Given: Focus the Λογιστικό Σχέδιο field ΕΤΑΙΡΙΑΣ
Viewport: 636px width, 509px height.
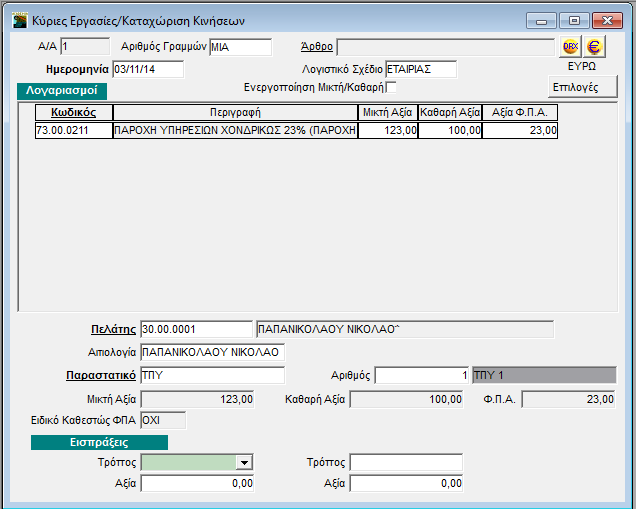Looking at the screenshot, I should pyautogui.click(x=421, y=69).
